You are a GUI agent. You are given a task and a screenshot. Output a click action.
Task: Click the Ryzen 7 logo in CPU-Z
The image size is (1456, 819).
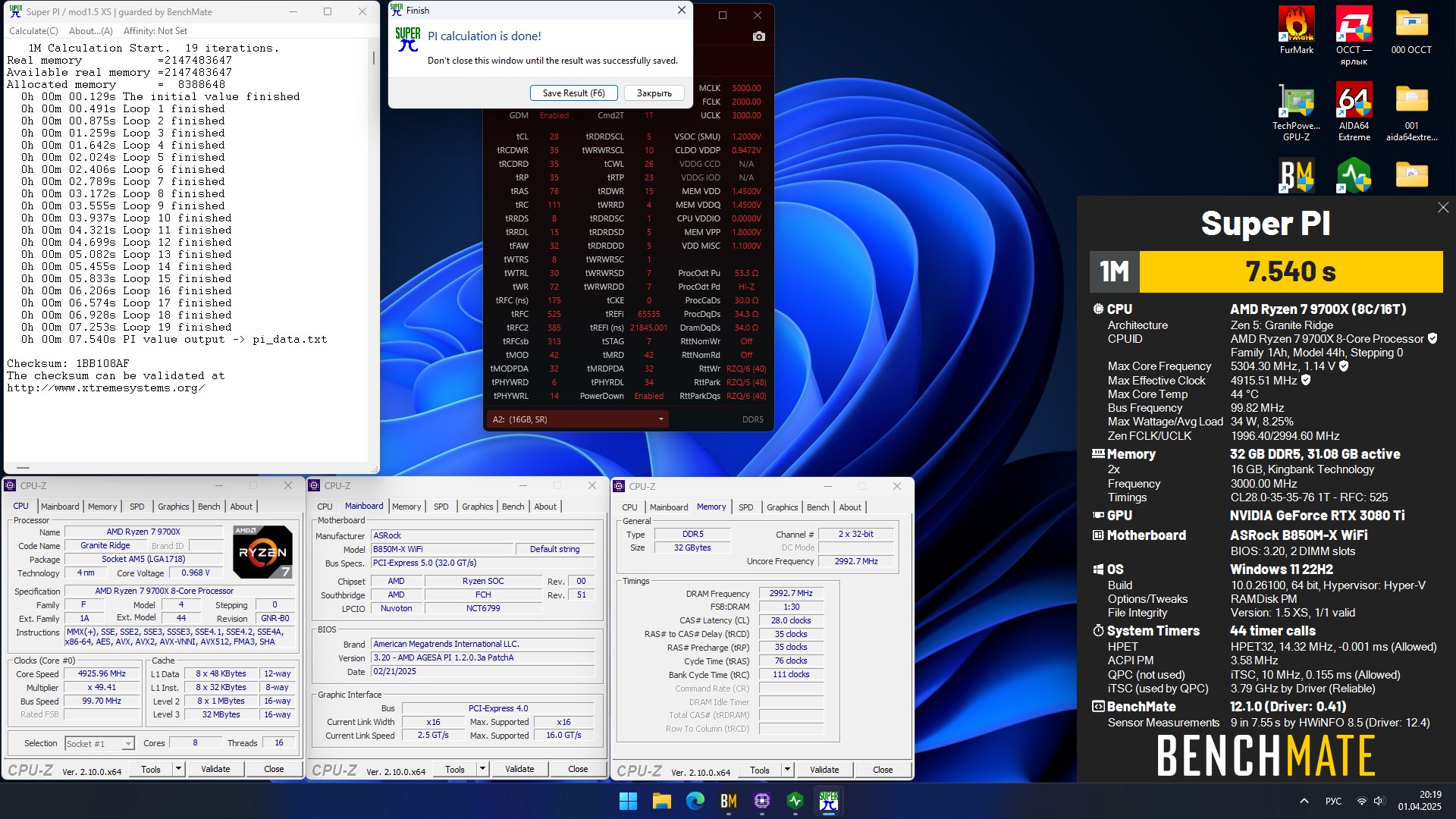[262, 551]
